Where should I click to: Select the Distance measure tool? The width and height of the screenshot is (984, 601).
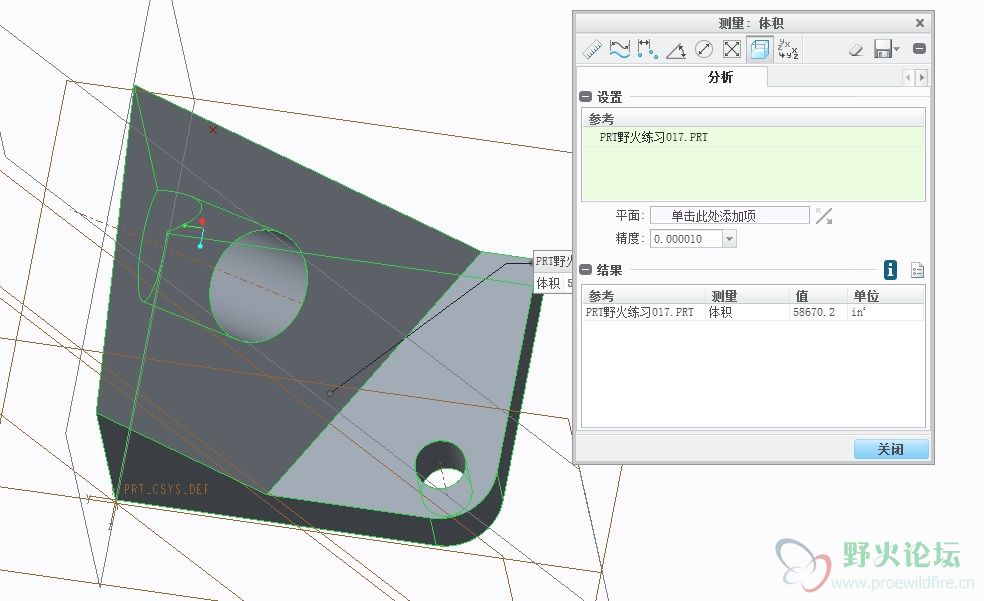[x=647, y=49]
